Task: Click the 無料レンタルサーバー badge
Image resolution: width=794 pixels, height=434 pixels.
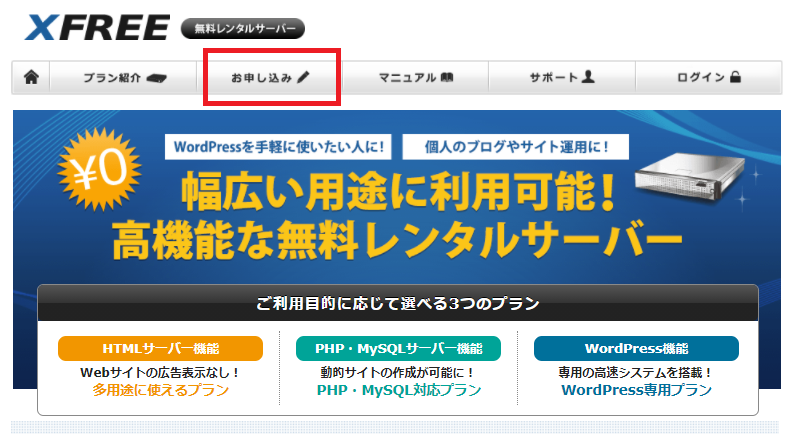Action: (243, 28)
